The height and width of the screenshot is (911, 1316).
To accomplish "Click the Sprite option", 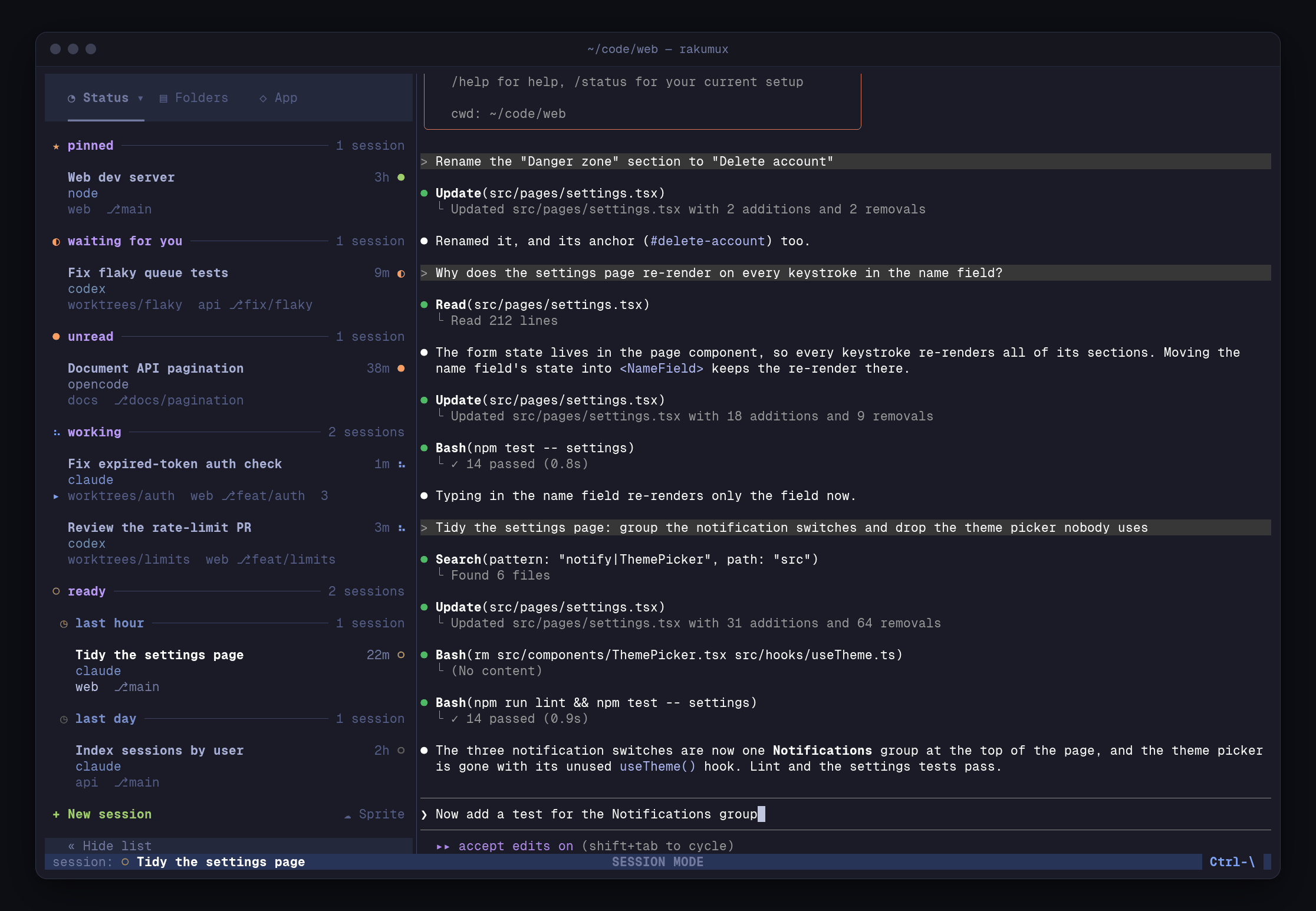I will coord(374,814).
